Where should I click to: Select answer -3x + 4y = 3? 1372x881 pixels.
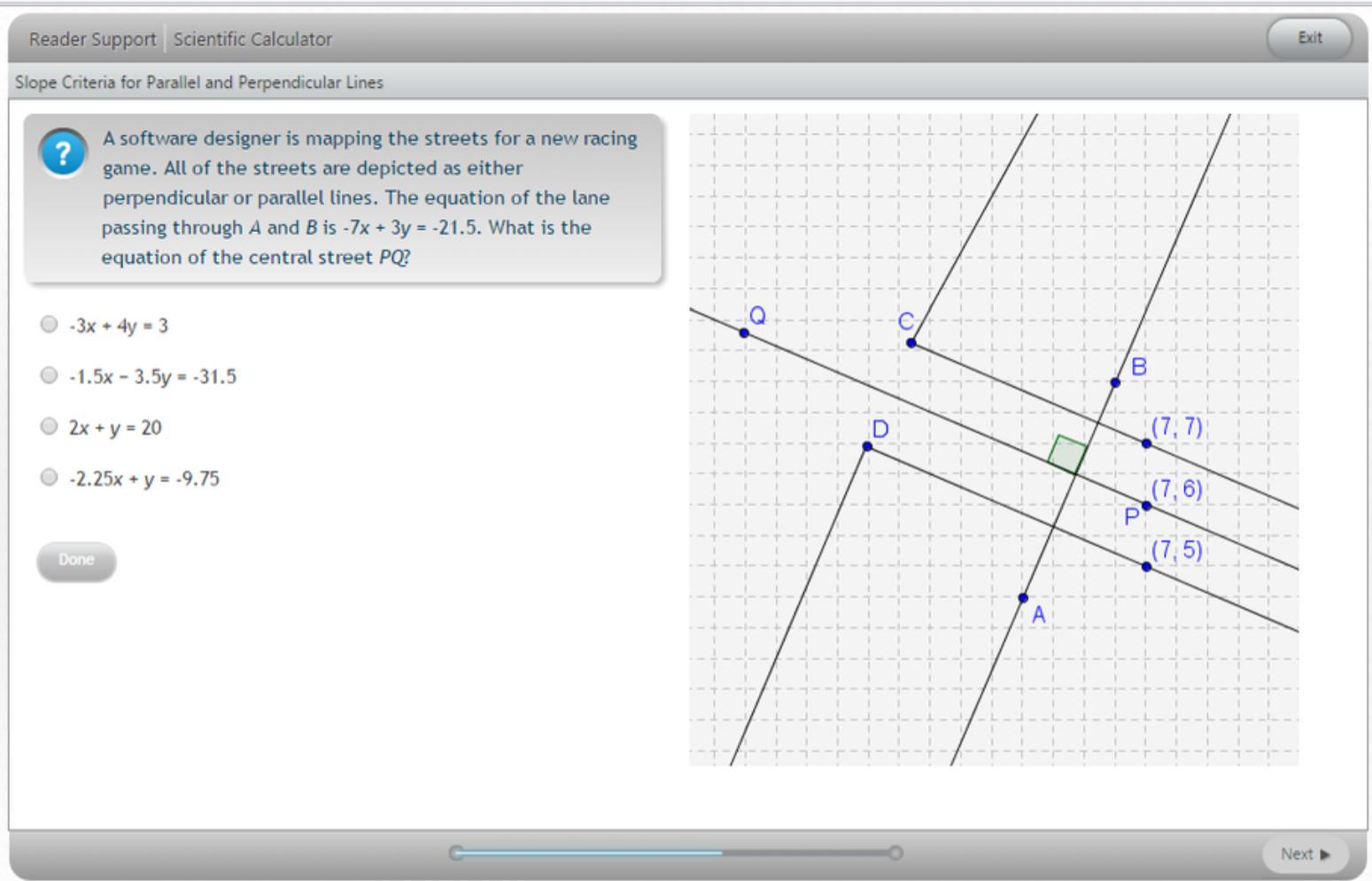pyautogui.click(x=49, y=324)
